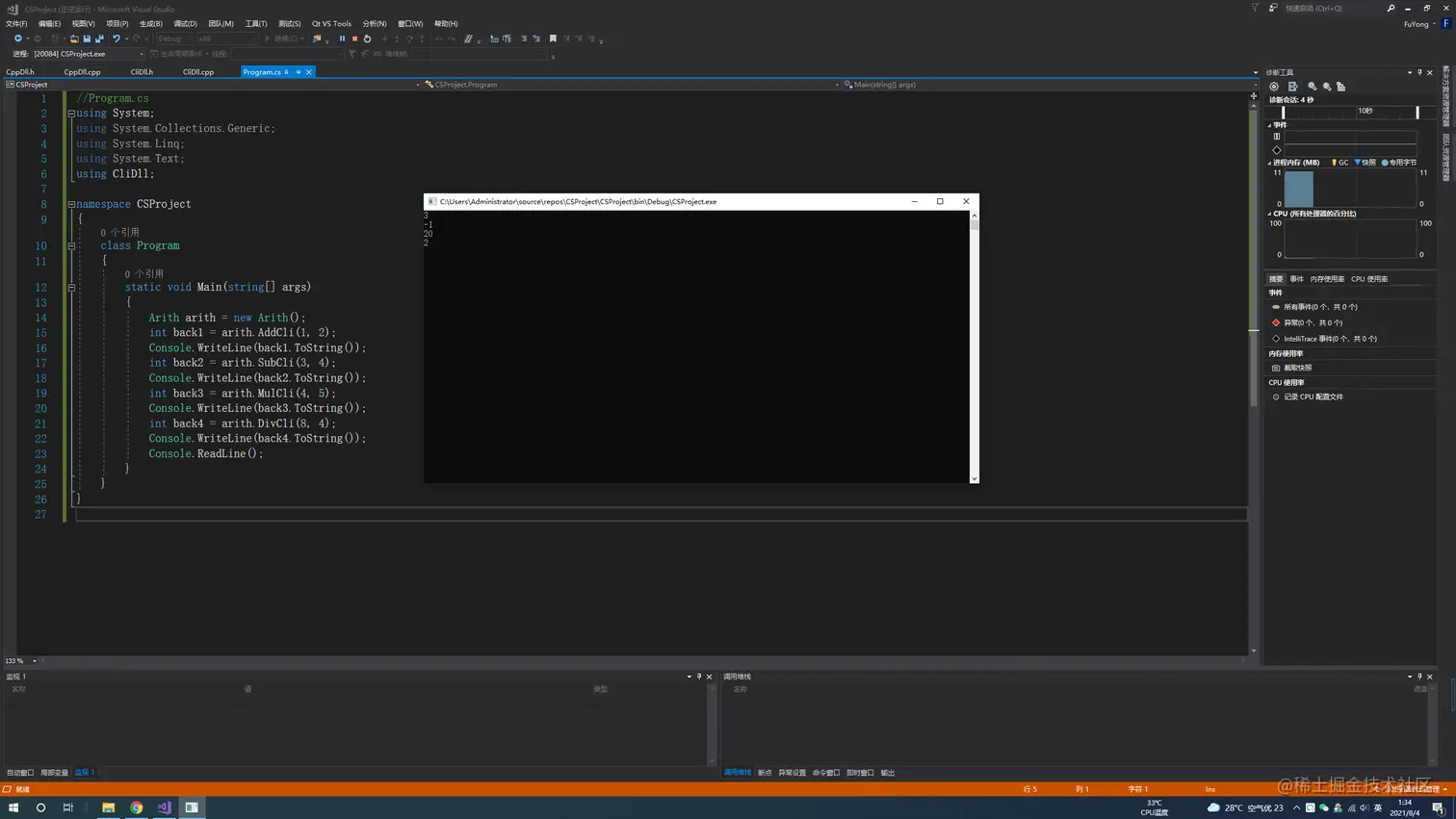Click 所有事件 link in the summary
Viewport: 1456px width, 819px height.
click(1320, 307)
